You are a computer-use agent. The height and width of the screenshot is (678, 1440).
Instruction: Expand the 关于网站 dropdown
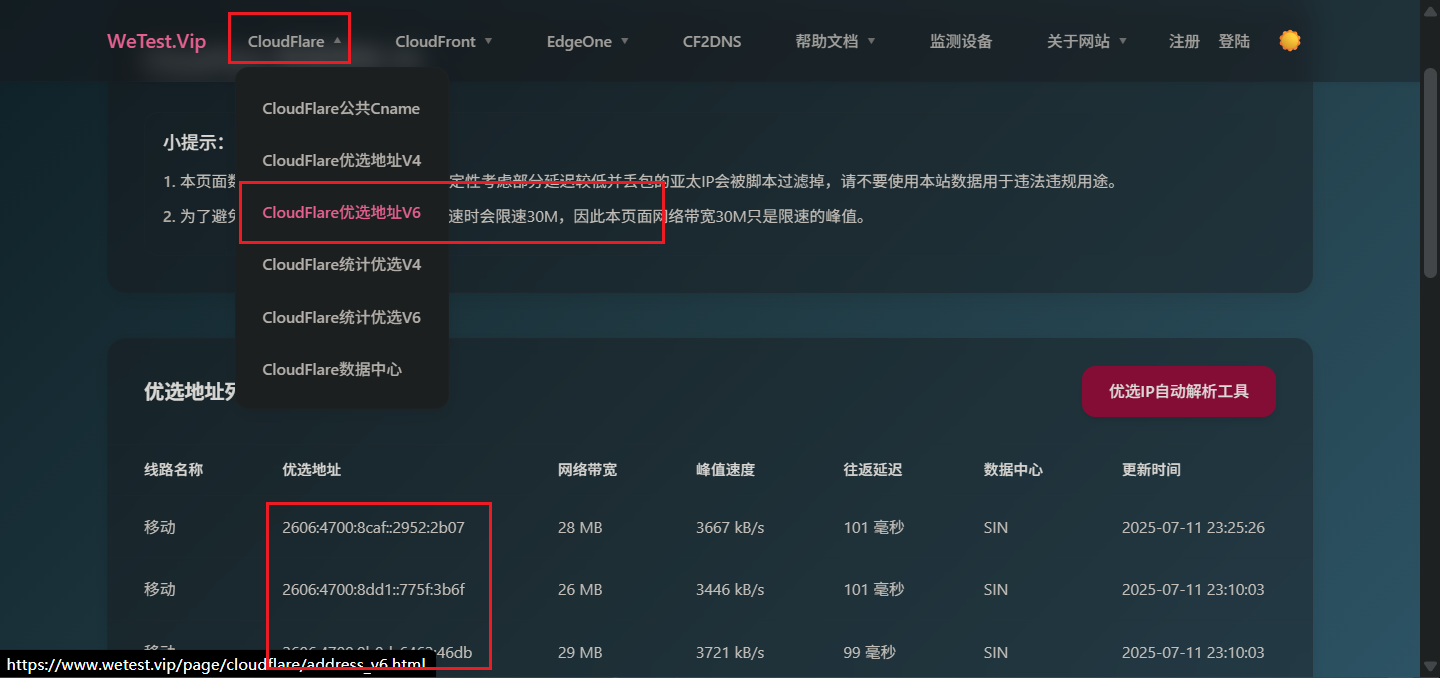pyautogui.click(x=1087, y=41)
